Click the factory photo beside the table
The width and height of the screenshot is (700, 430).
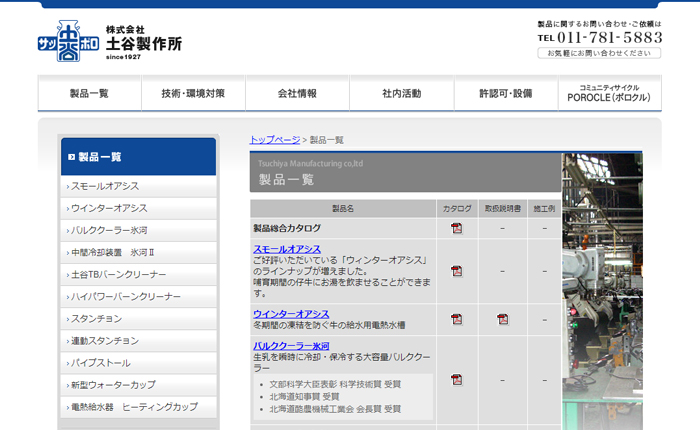pos(602,292)
